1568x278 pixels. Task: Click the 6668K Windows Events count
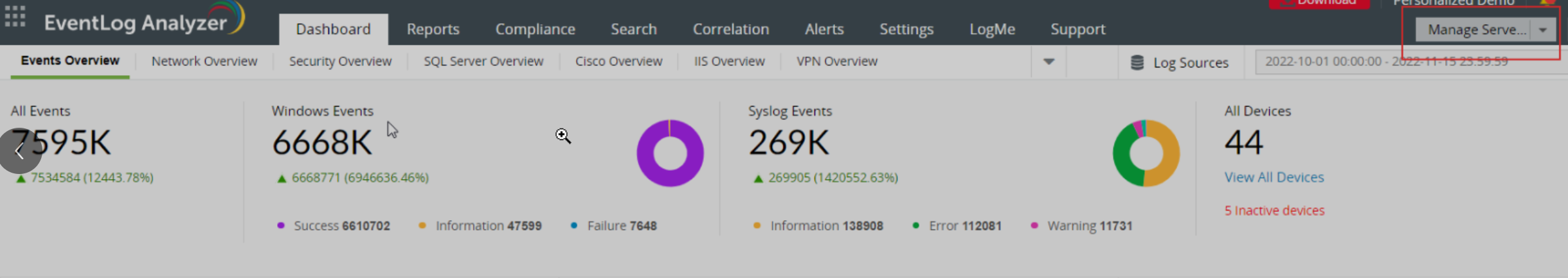pos(321,143)
